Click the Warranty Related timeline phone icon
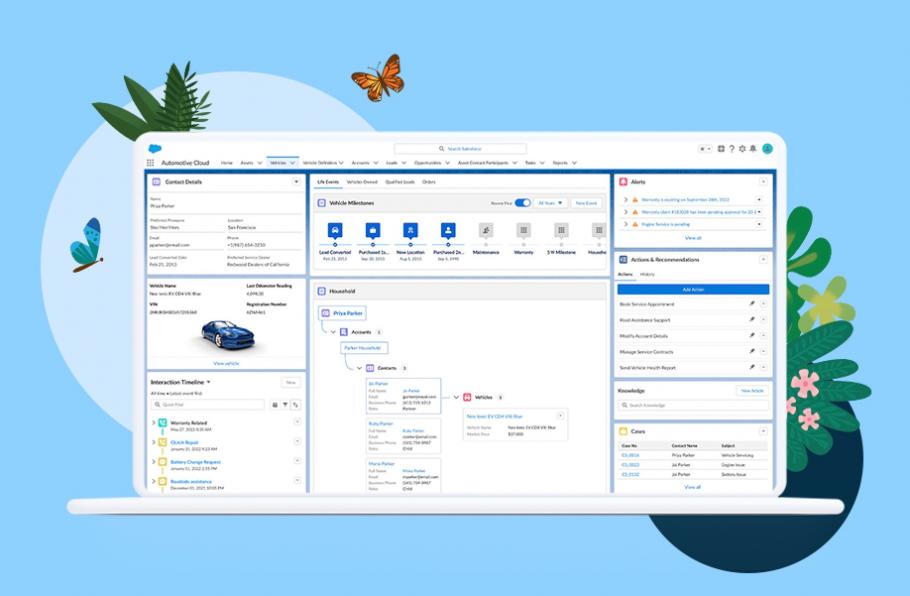 tap(162, 423)
